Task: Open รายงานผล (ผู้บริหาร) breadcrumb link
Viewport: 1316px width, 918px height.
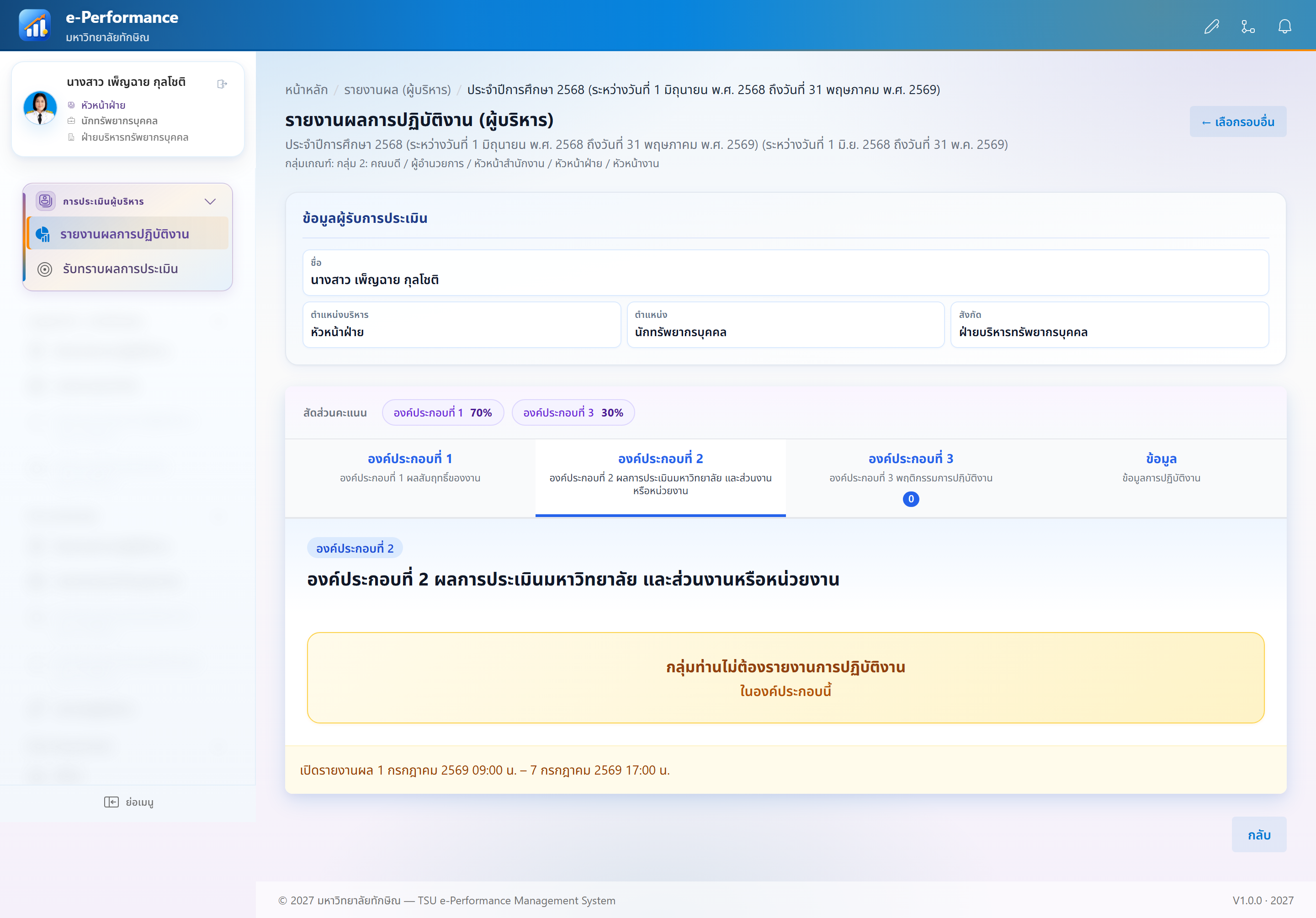Action: tap(397, 90)
